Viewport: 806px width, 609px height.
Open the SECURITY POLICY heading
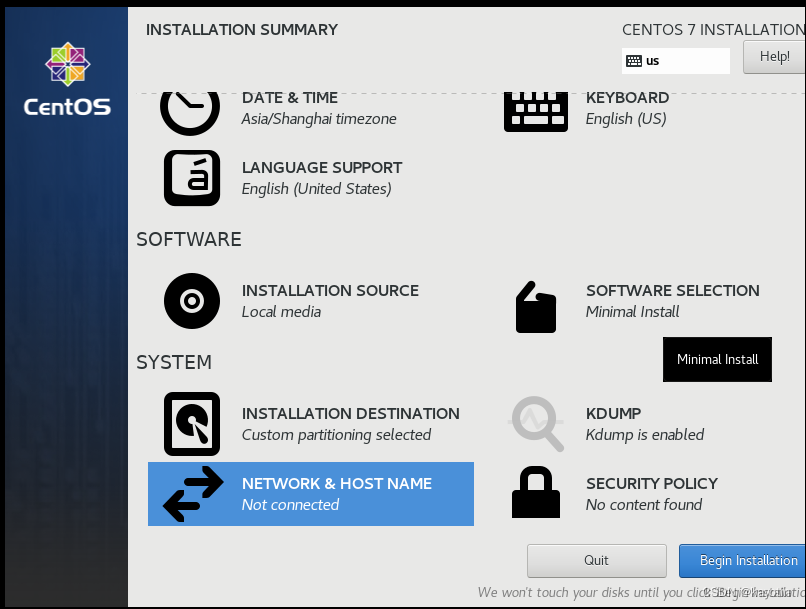(x=652, y=484)
